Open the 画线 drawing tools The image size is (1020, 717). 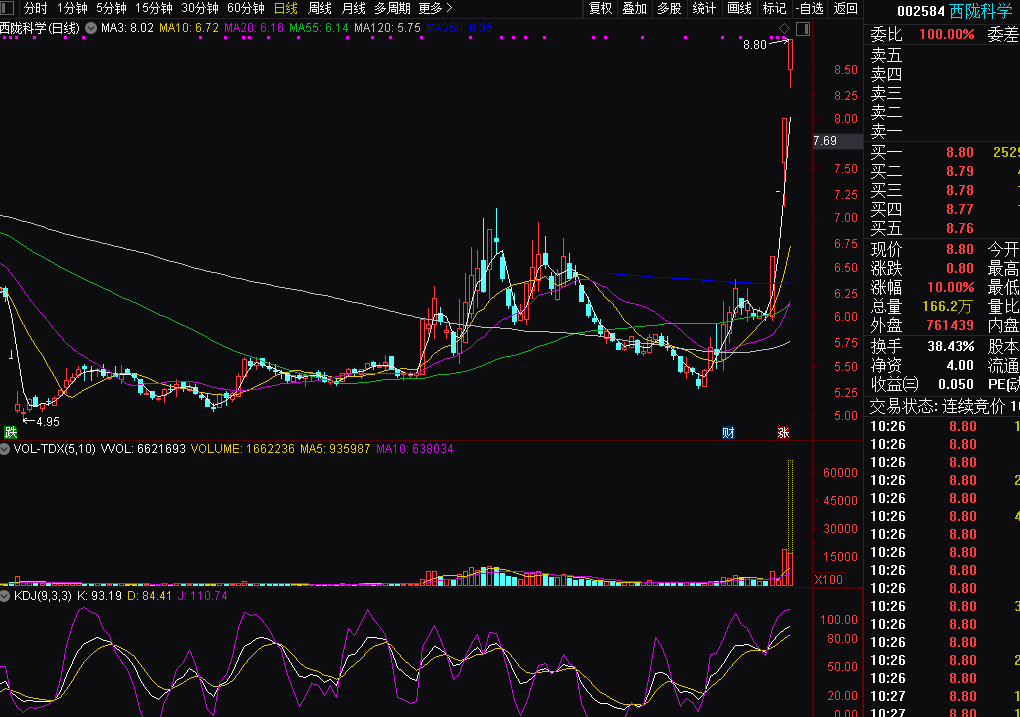[739, 8]
